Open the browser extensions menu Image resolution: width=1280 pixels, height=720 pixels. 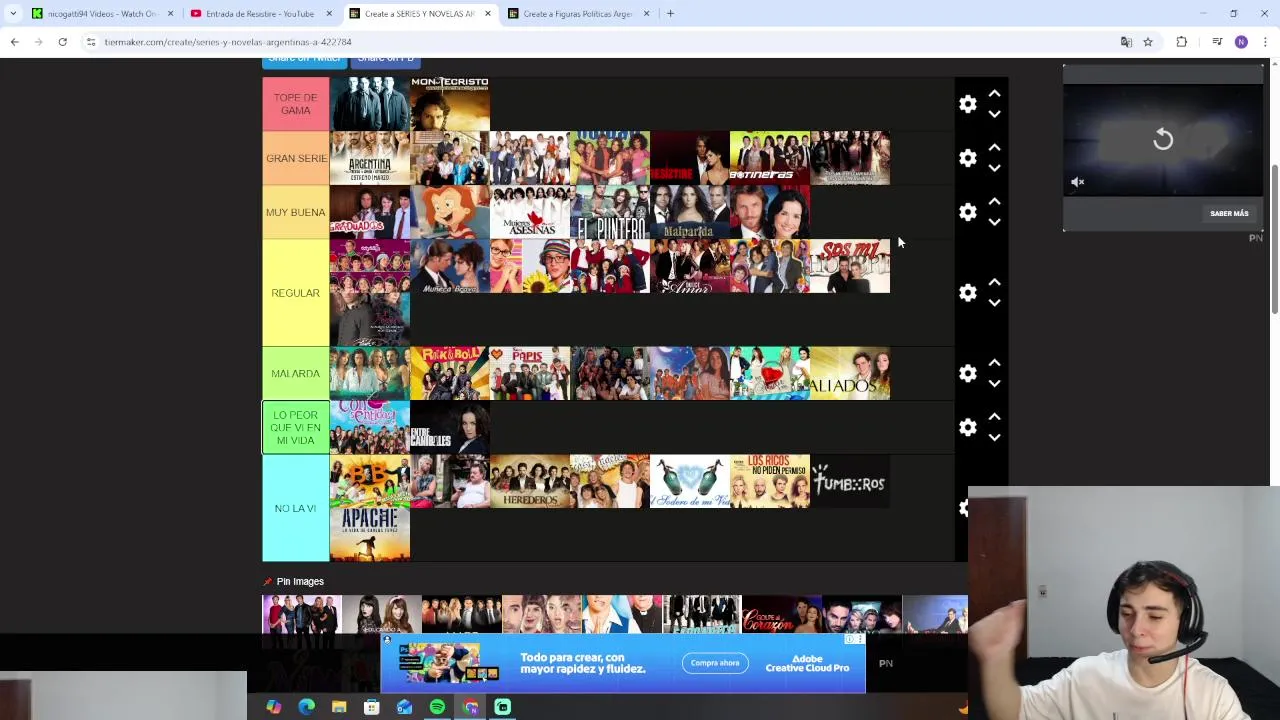pyautogui.click(x=1182, y=42)
